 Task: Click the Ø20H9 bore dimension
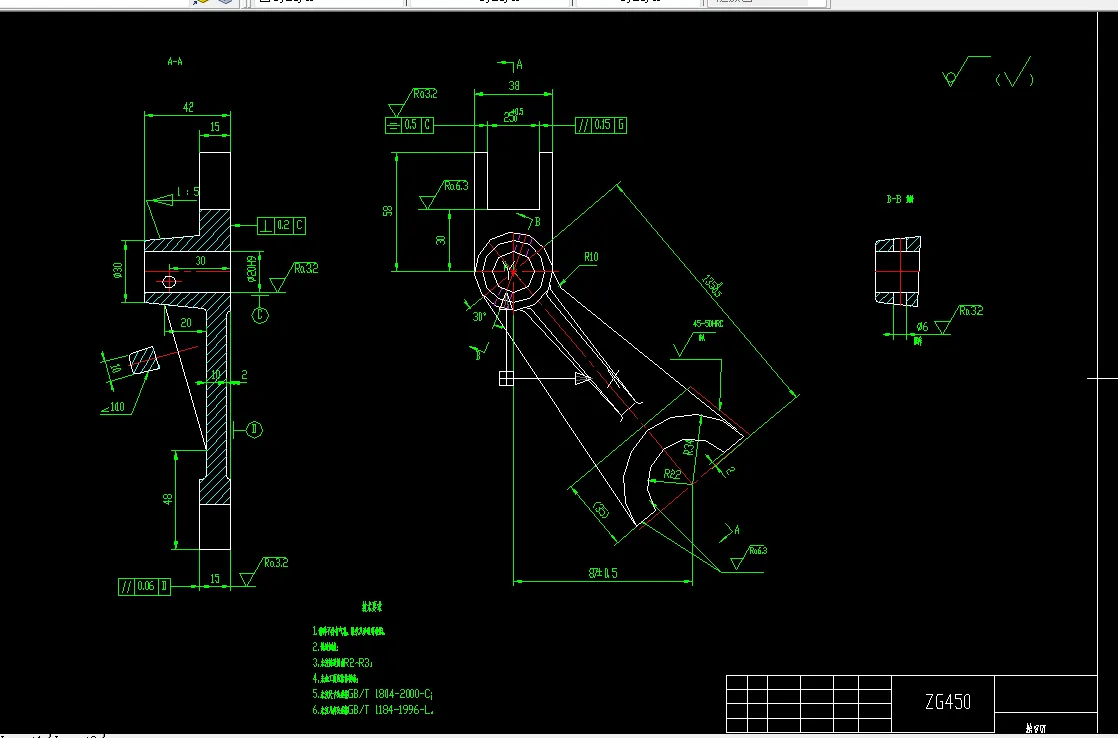click(251, 270)
